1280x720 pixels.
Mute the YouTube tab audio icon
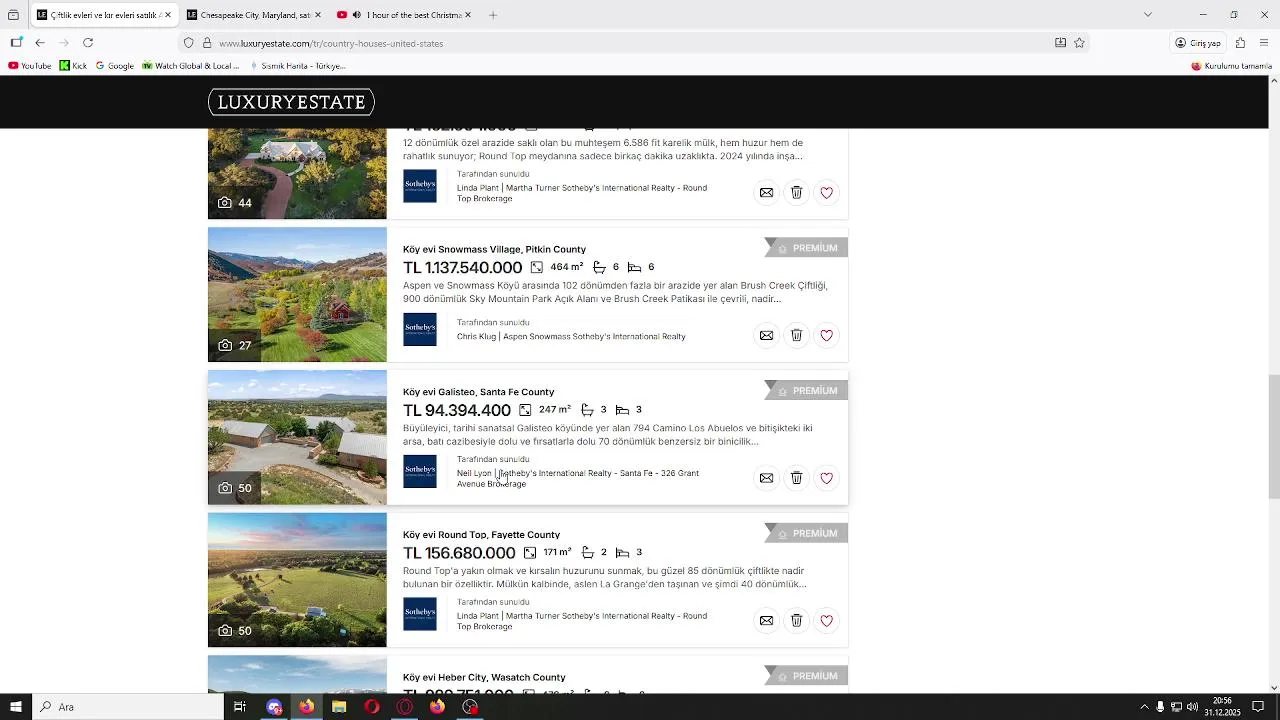[356, 15]
